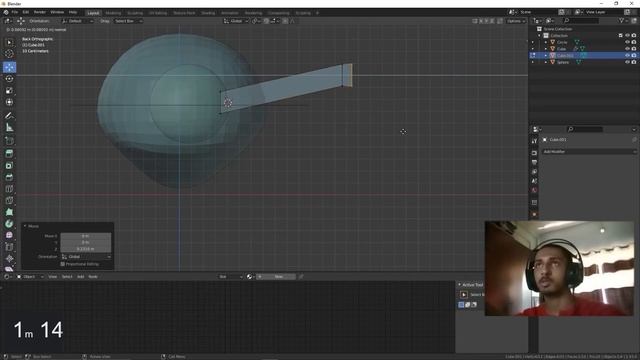
Task: Open the Help menu
Action: coord(73,12)
